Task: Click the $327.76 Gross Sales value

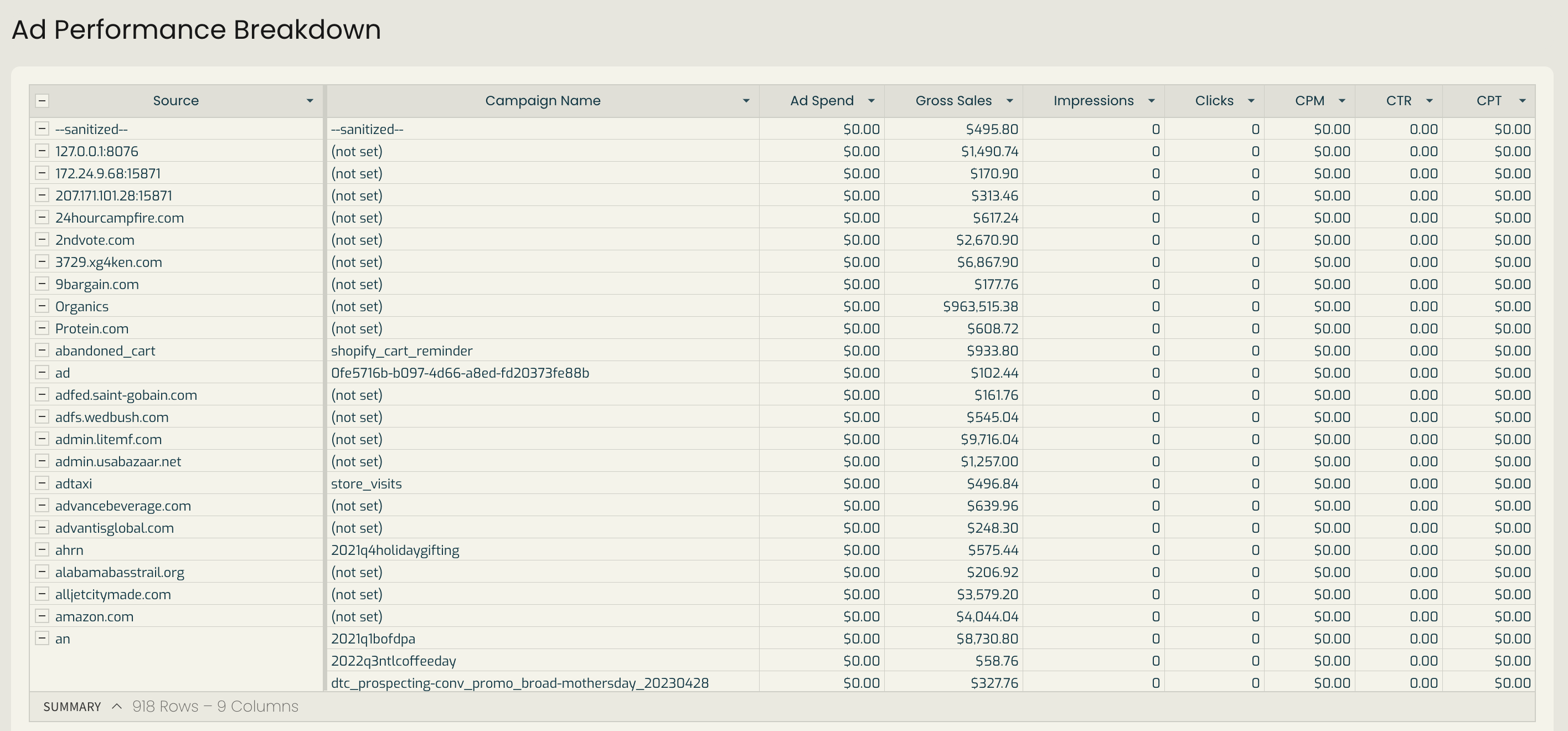Action: pyautogui.click(x=994, y=683)
